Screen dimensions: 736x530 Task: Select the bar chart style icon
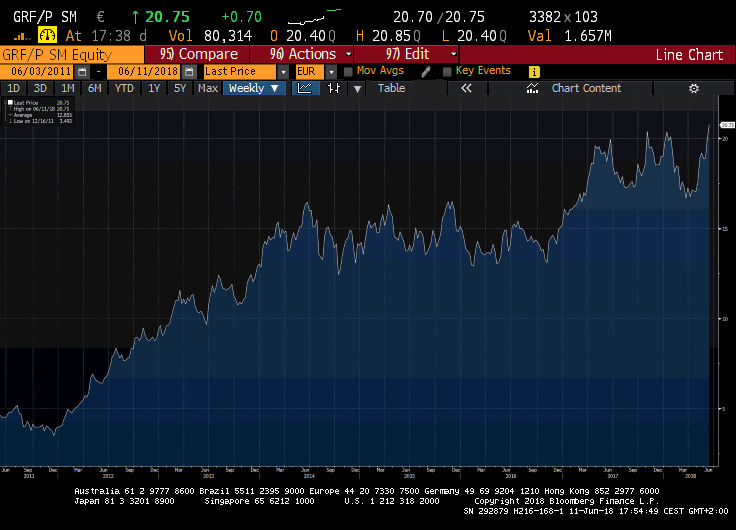(x=334, y=88)
